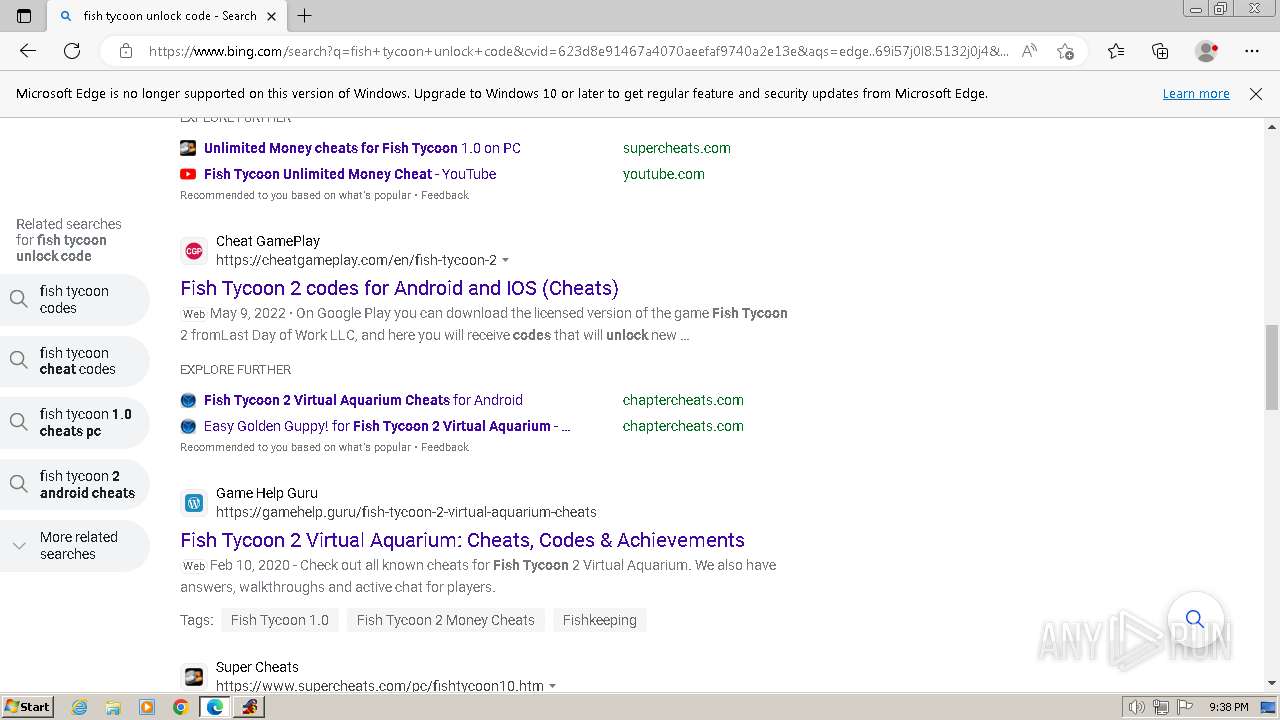Open Fish Tycoon 2 Virtual Aquarium: Cheats, Codes & Achievements
This screenshot has height=720, width=1280.
462,540
